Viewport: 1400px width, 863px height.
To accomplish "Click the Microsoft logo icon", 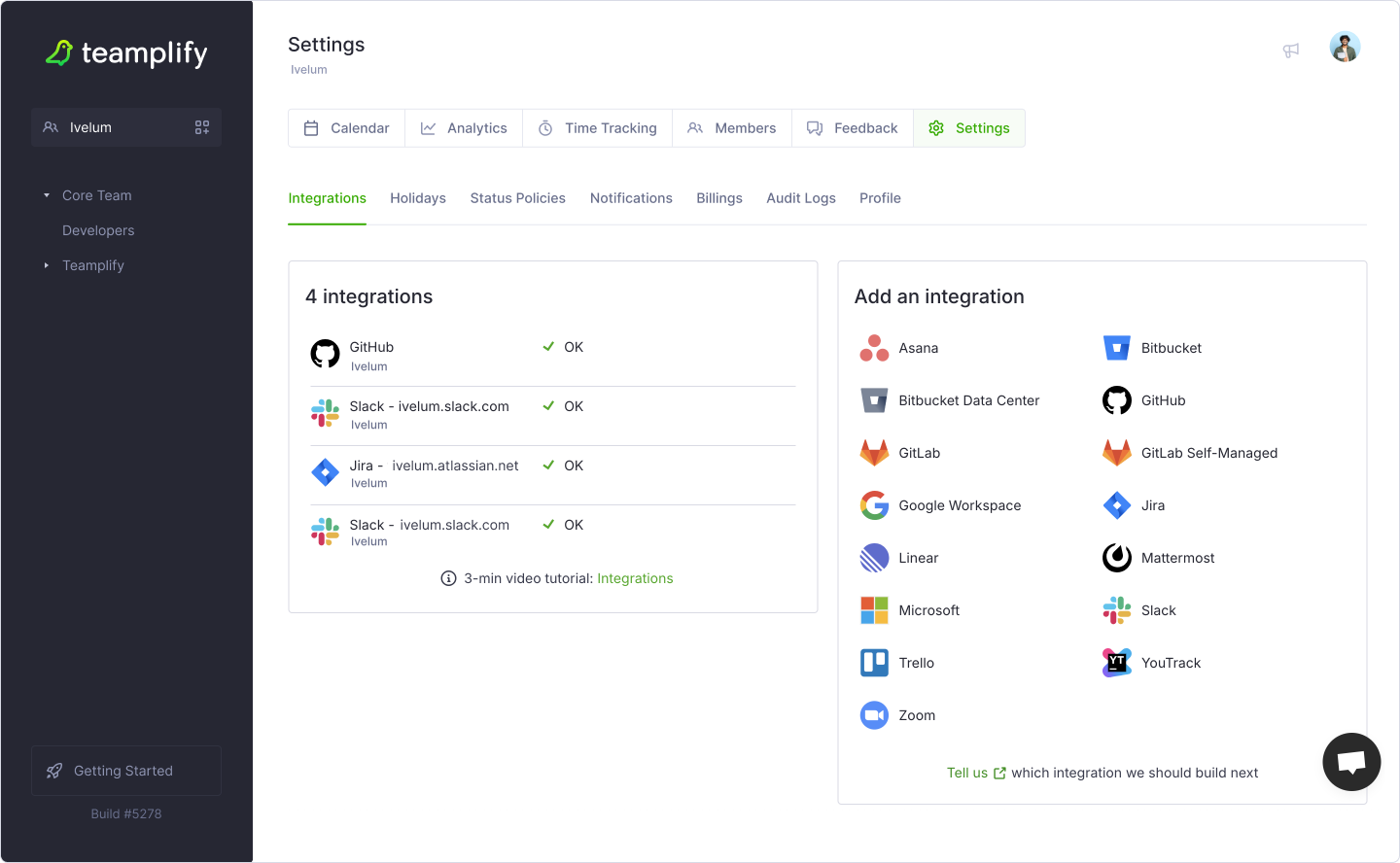I will [874, 610].
